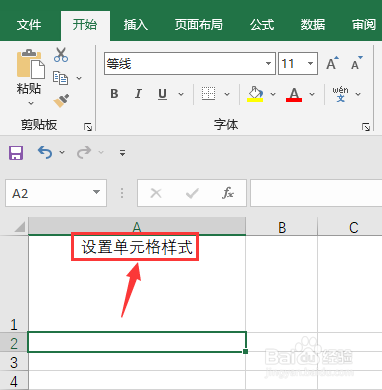This screenshot has width=382, height=390.
Task: Click the Insert Function fx icon
Action: click(x=228, y=193)
